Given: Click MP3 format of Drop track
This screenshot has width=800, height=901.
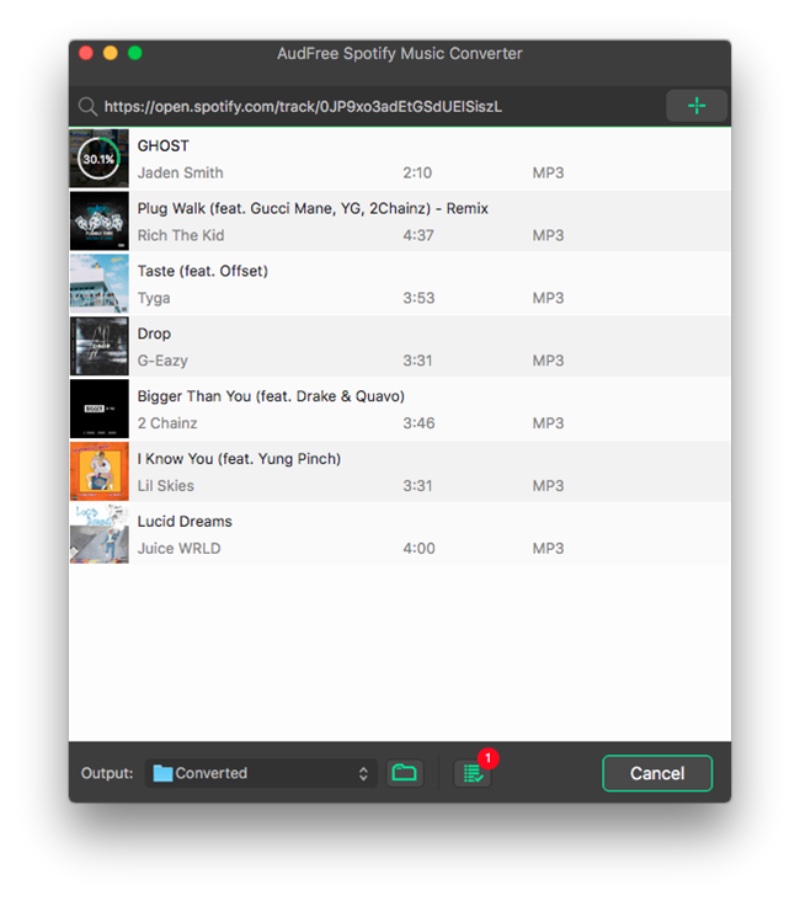Looking at the screenshot, I should point(547,360).
